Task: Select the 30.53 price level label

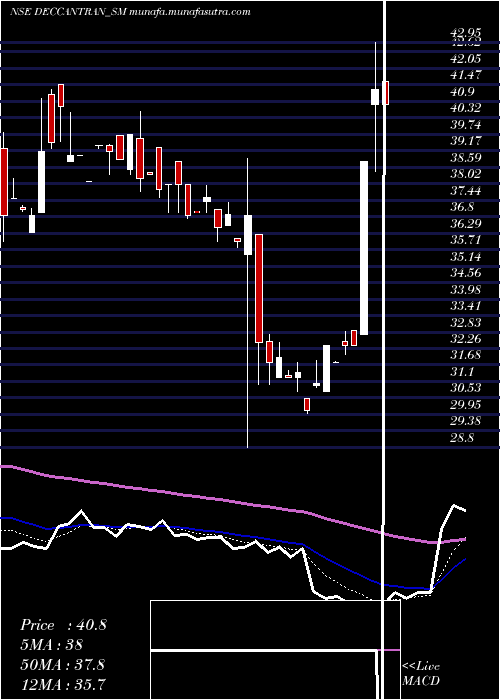Action: click(x=466, y=389)
